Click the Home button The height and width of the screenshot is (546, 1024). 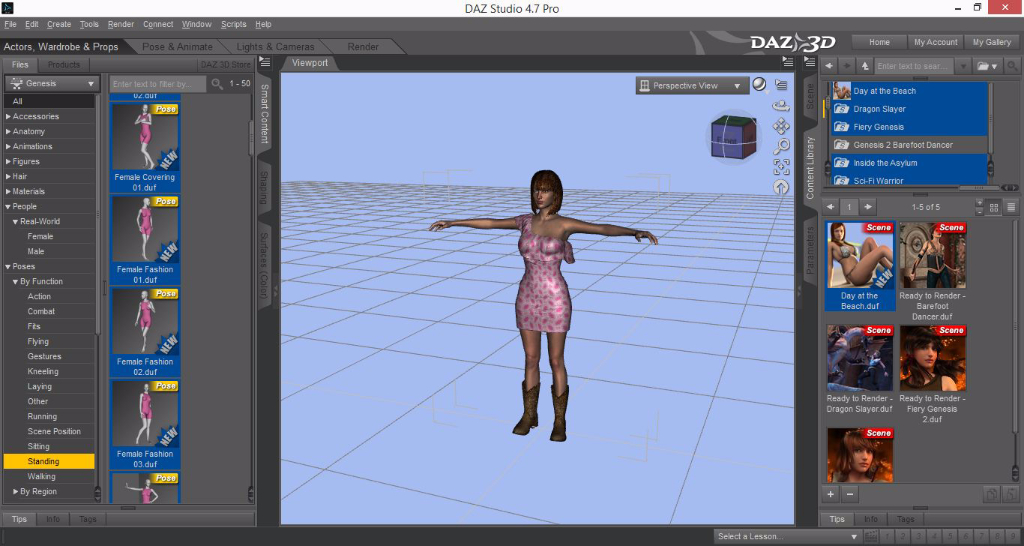(x=879, y=42)
